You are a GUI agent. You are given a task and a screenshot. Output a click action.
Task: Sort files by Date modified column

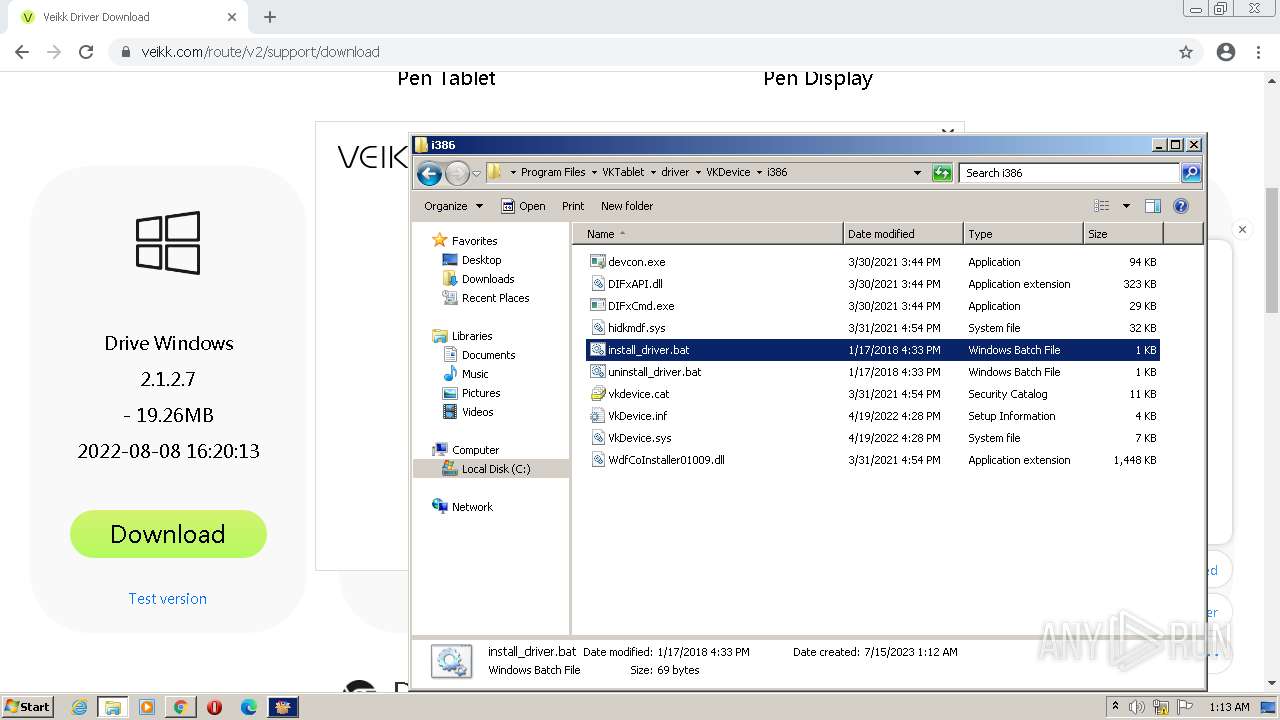[x=903, y=234]
